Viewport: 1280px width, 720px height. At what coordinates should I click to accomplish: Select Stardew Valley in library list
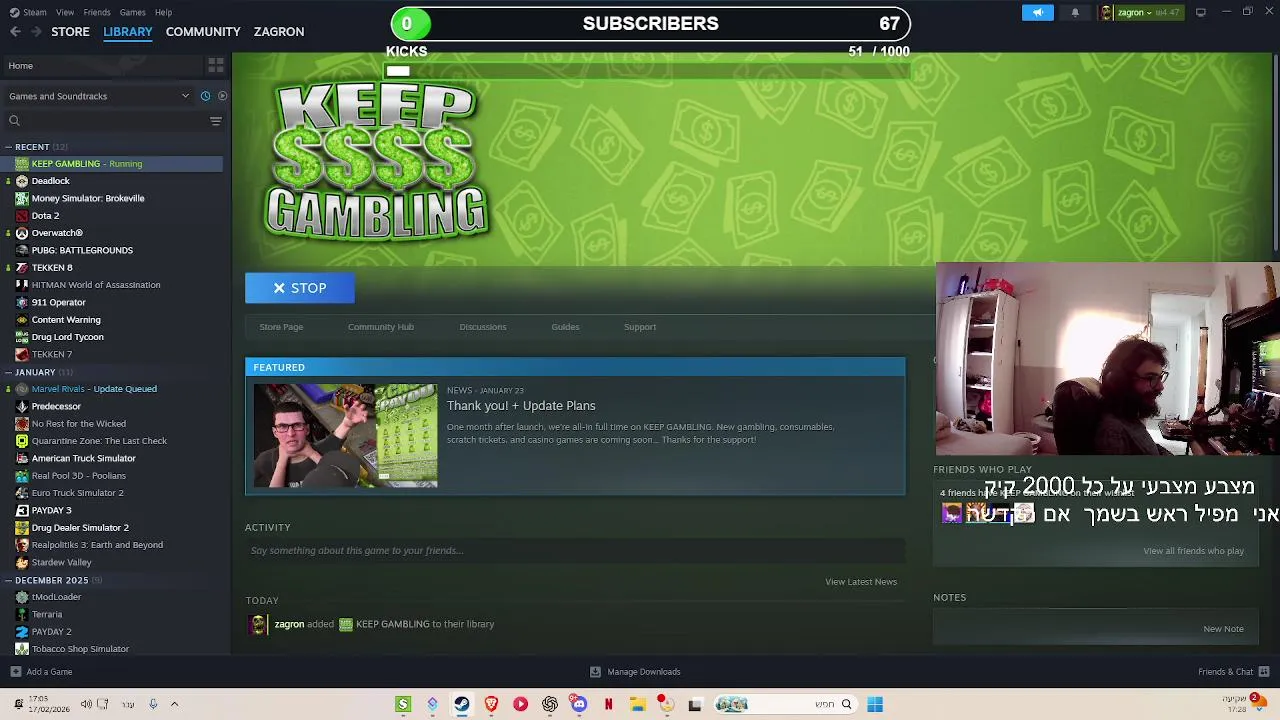pyautogui.click(x=61, y=562)
